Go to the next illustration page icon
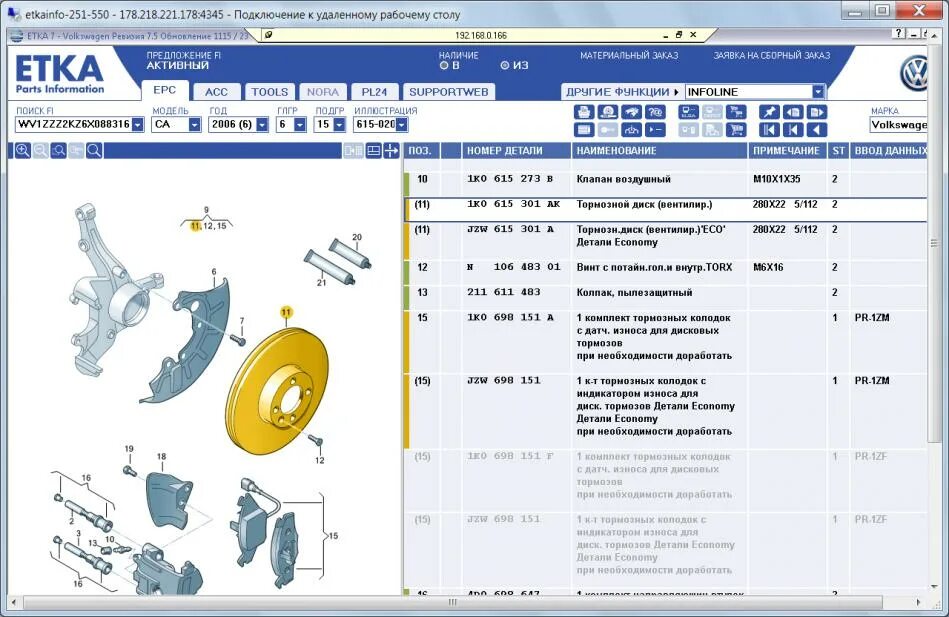 817,112
